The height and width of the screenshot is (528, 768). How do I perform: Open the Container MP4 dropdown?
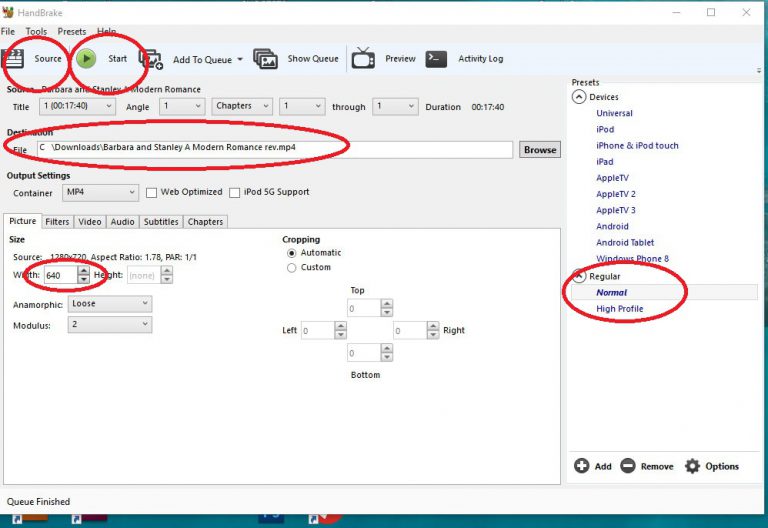pyautogui.click(x=100, y=192)
